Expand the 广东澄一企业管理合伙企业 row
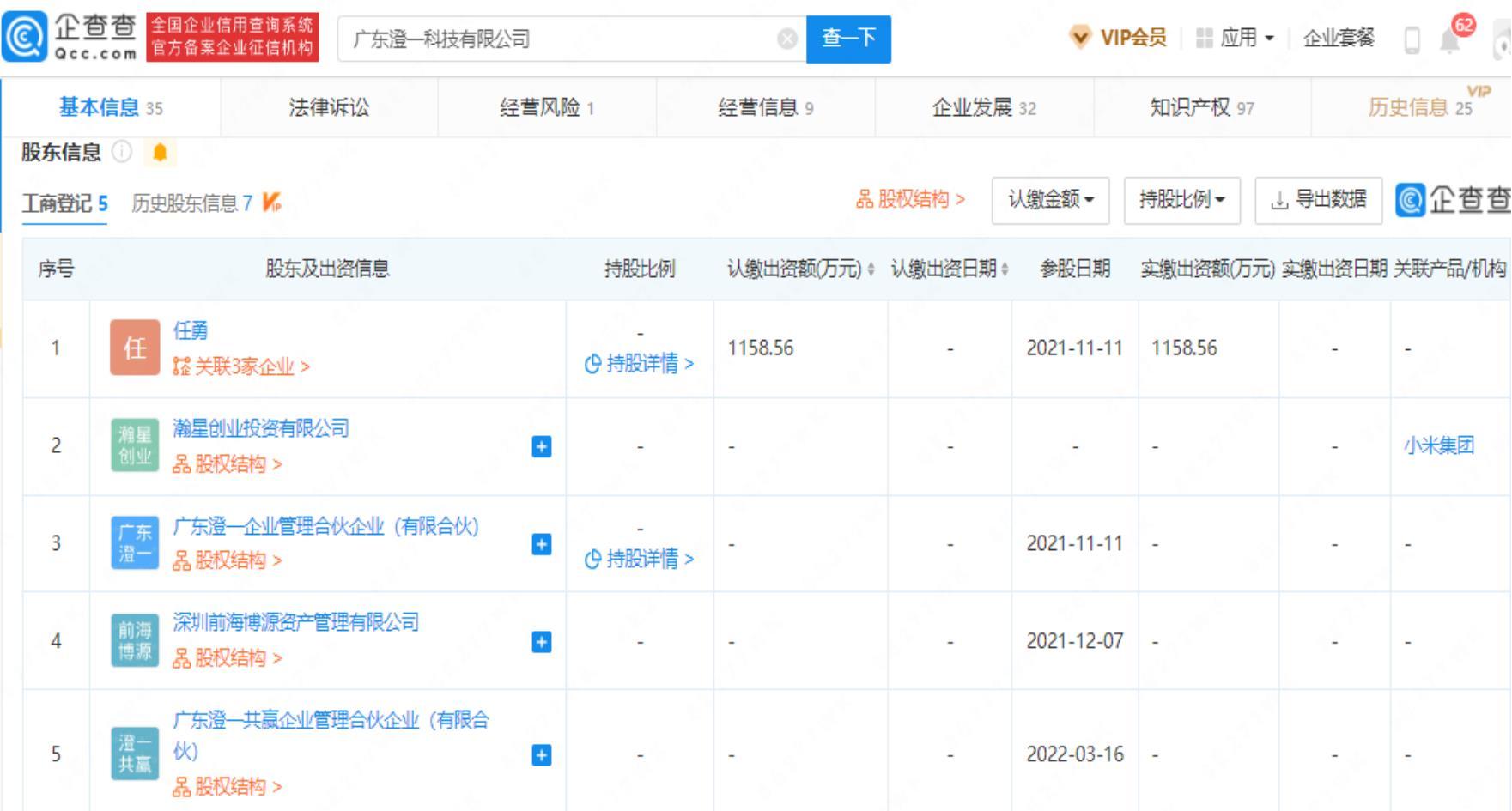The height and width of the screenshot is (811, 1512). (x=542, y=544)
